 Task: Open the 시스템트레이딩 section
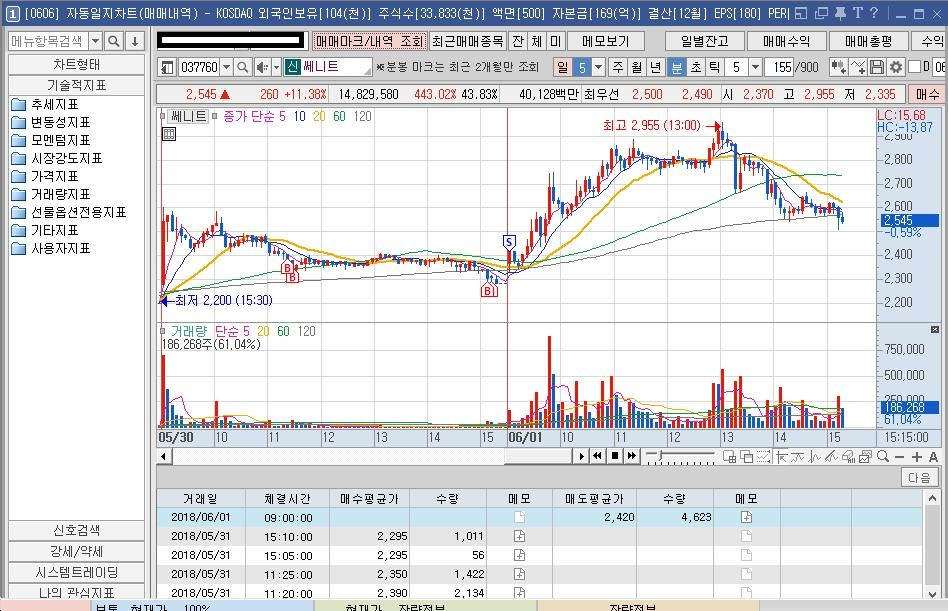point(76,572)
